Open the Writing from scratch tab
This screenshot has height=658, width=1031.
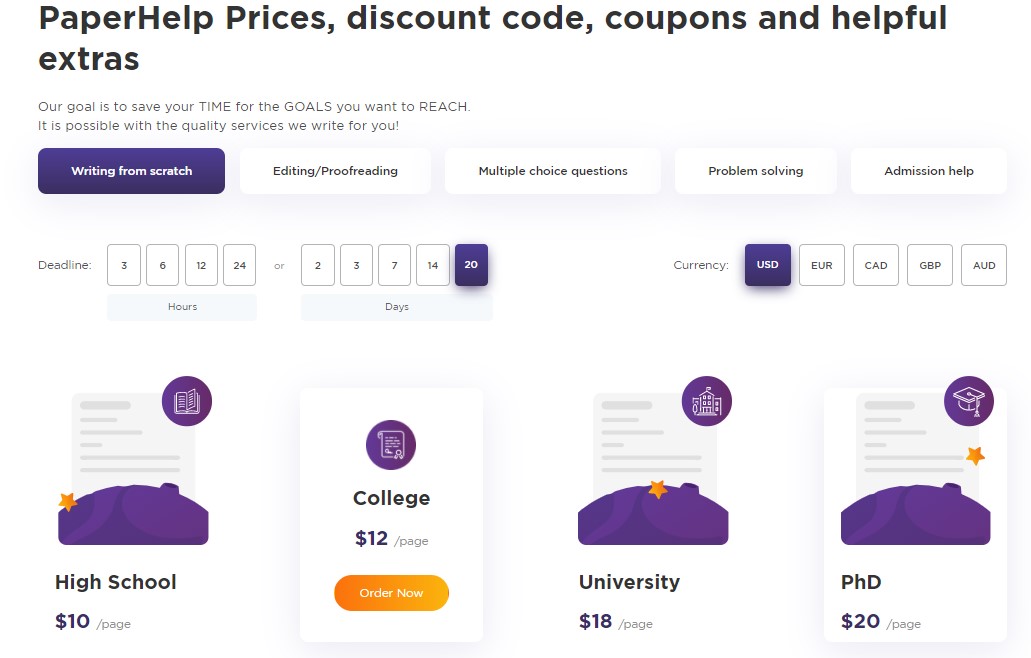click(132, 171)
